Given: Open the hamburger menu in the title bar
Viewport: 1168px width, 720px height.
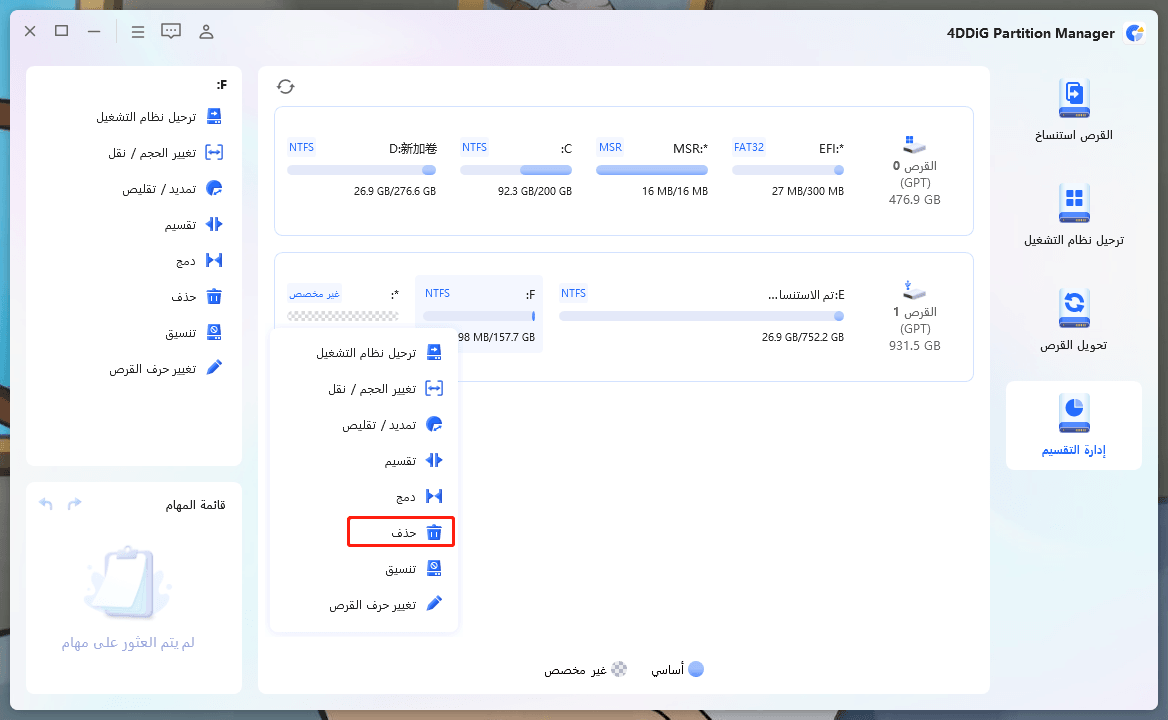Looking at the screenshot, I should click(x=138, y=31).
